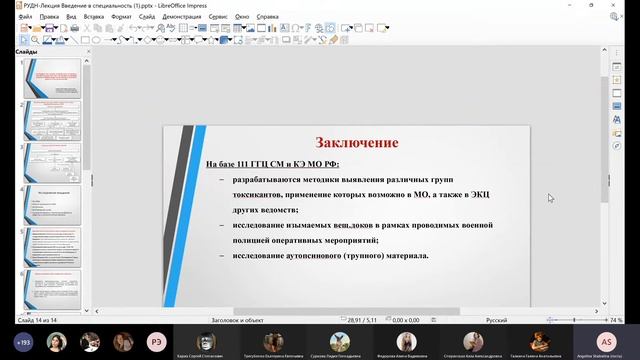Click the Slide Layout icon

tap(382, 28)
